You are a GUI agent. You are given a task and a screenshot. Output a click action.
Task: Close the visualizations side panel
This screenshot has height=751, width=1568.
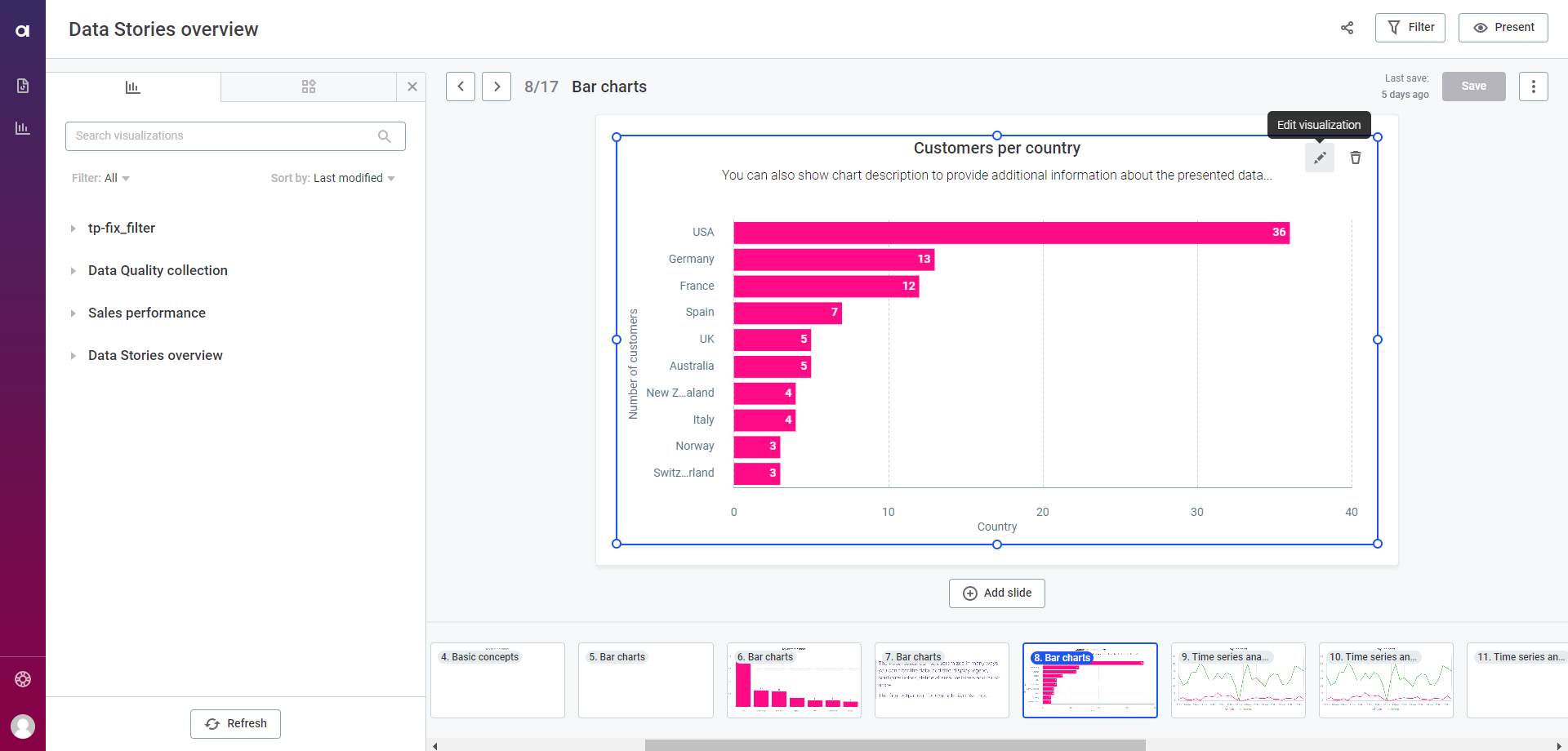pyautogui.click(x=412, y=87)
